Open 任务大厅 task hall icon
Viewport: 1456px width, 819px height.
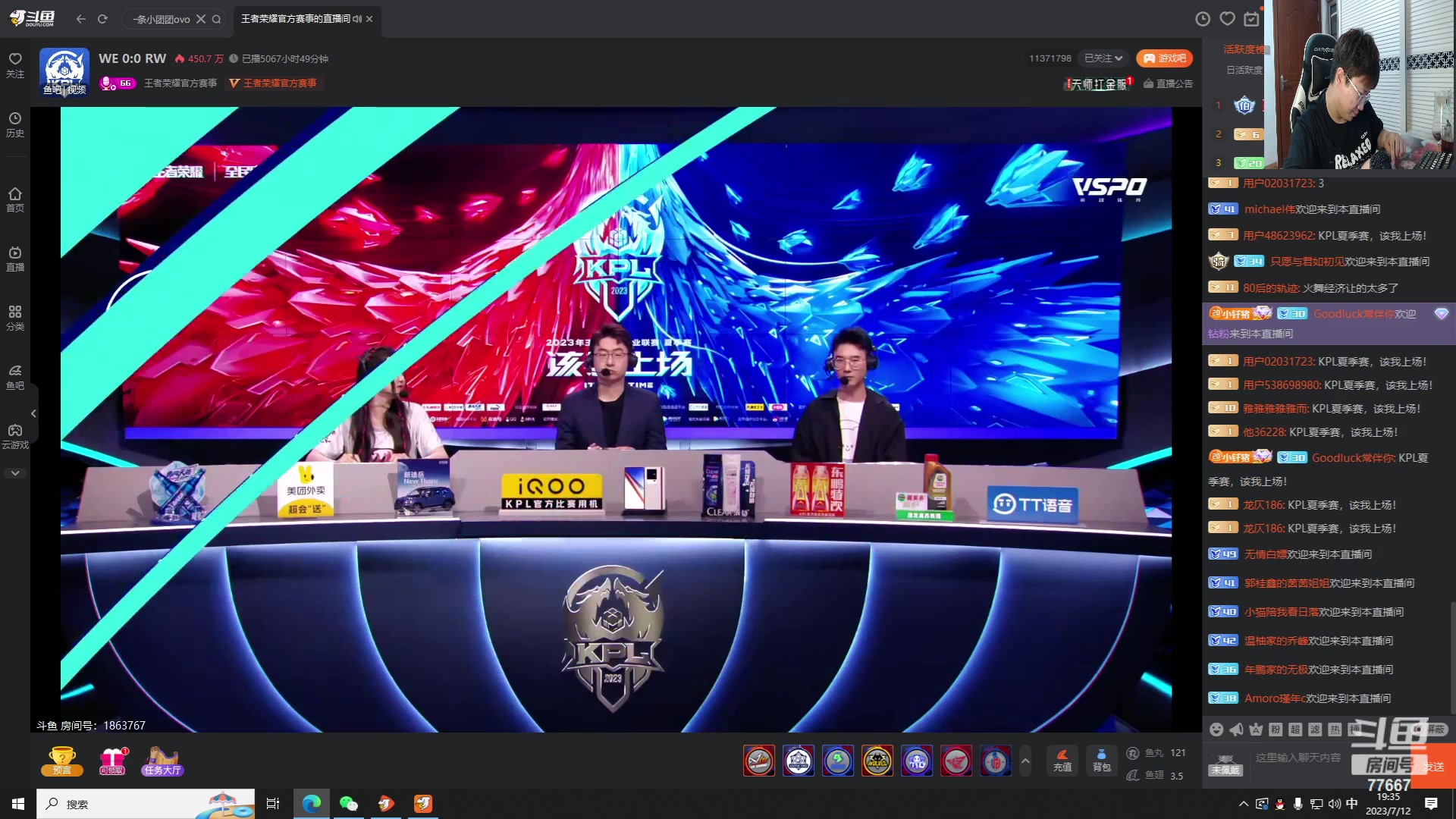tap(162, 761)
